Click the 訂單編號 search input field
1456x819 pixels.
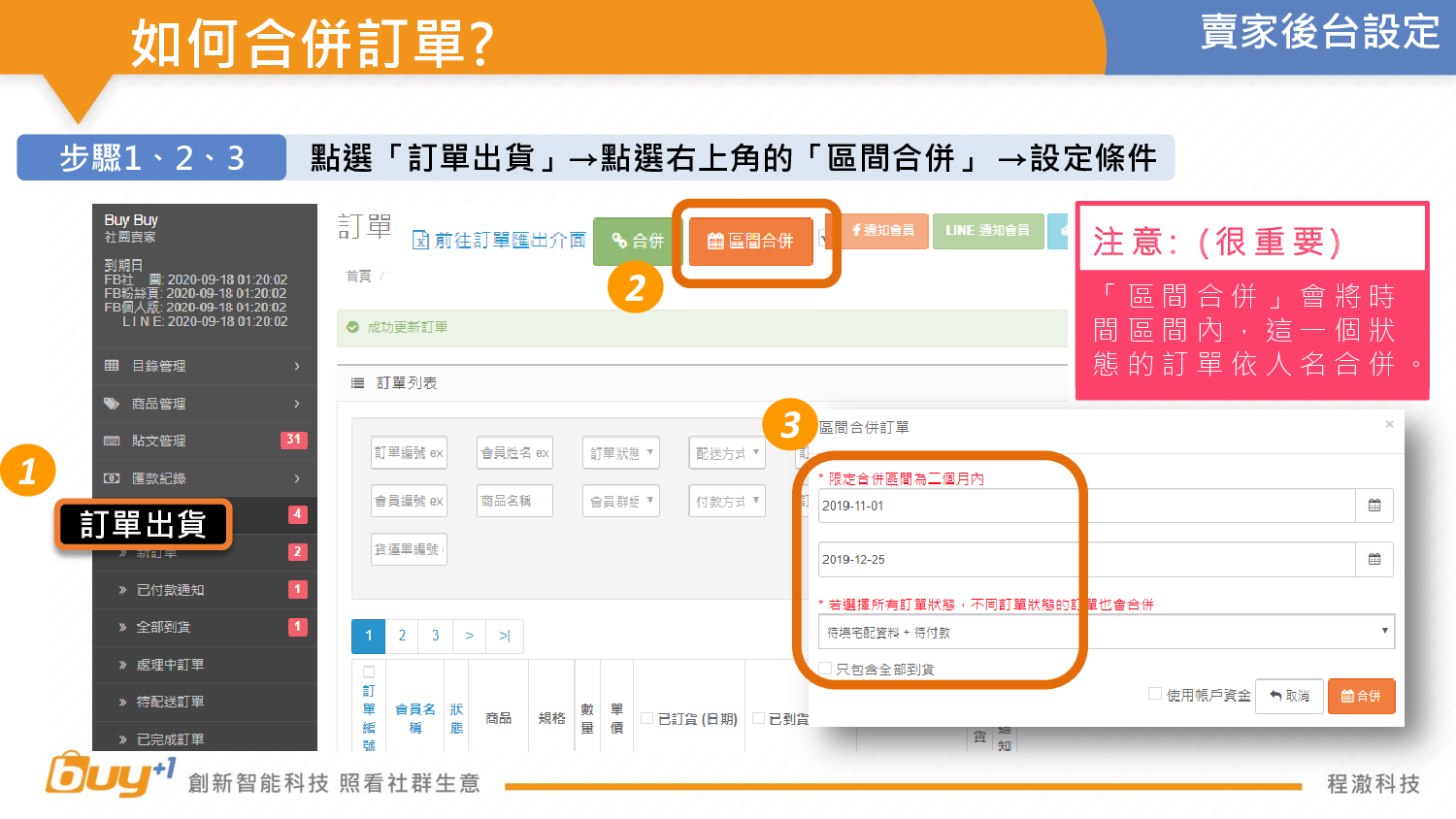pyautogui.click(x=409, y=453)
